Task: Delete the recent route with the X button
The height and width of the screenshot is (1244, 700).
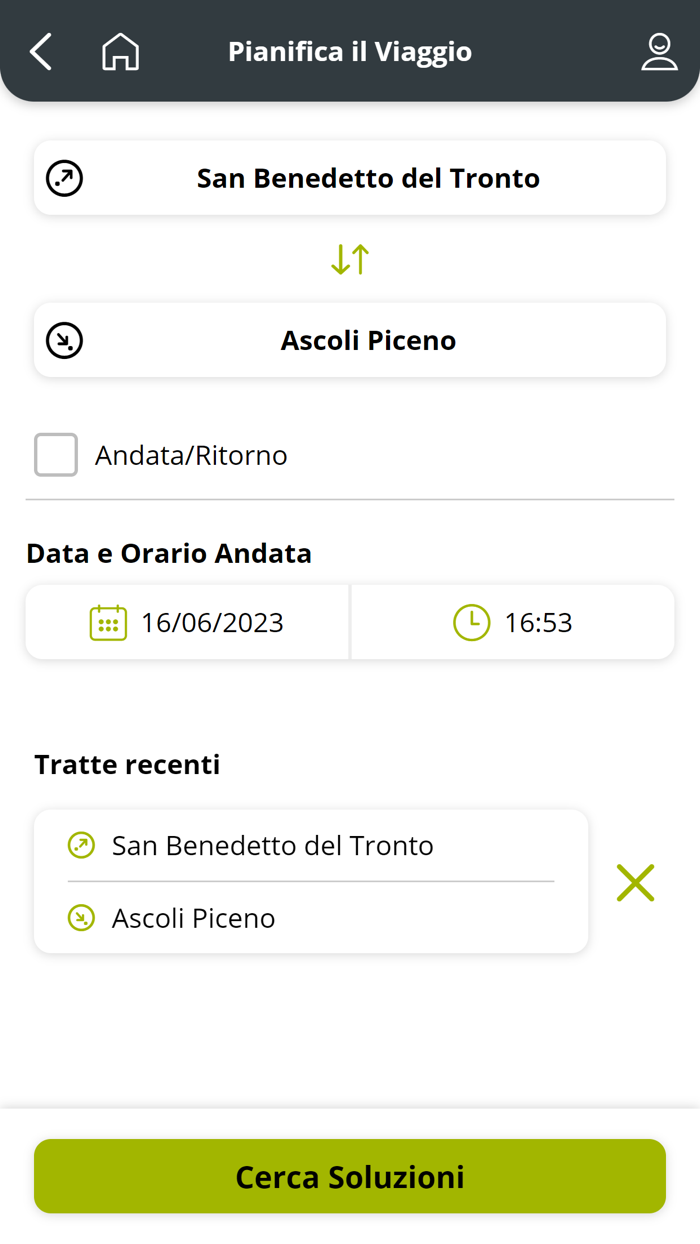Action: [635, 882]
